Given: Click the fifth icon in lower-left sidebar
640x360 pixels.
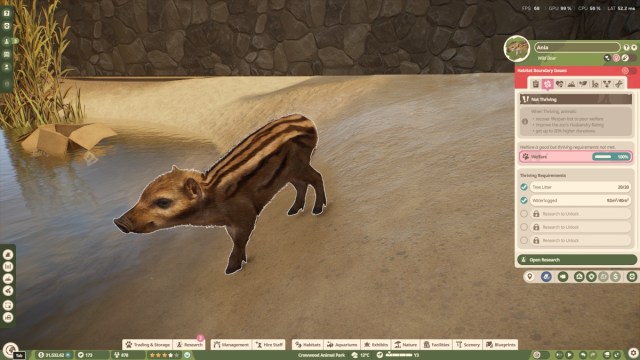Looking at the screenshot, I should click(x=8, y=305).
